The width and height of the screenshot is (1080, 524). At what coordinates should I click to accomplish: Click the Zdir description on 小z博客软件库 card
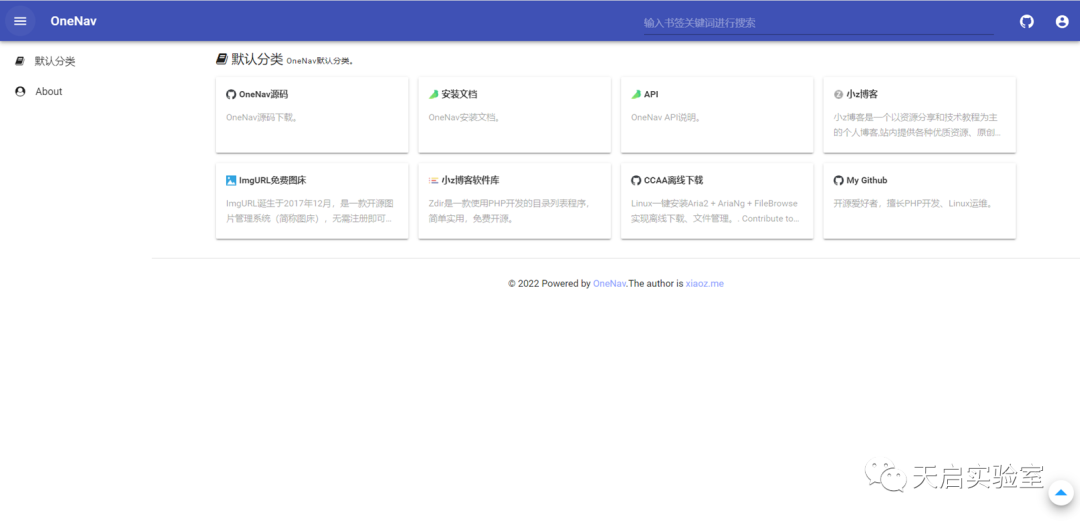(x=510, y=211)
